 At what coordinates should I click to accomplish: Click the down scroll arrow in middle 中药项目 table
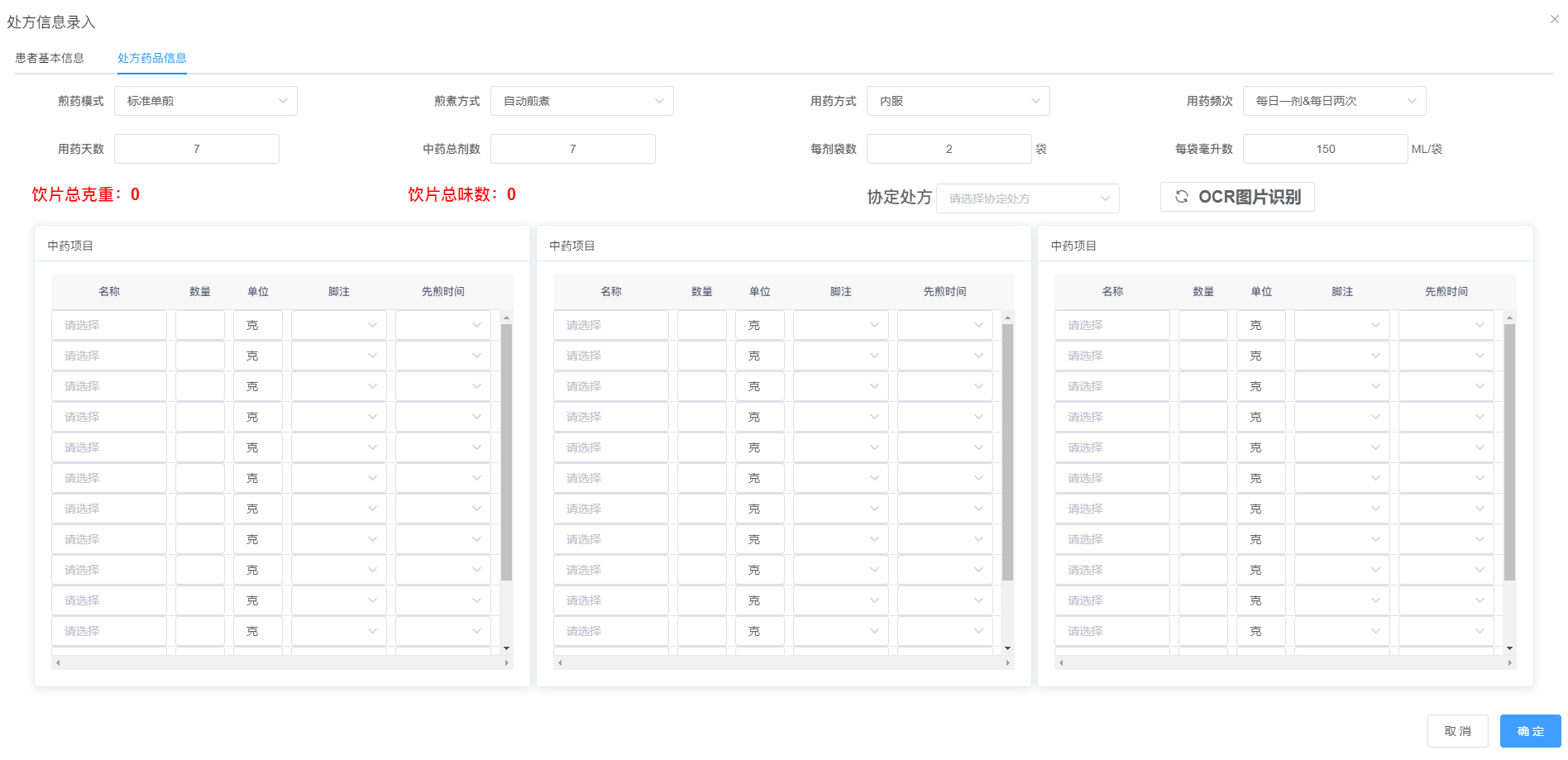click(1007, 648)
